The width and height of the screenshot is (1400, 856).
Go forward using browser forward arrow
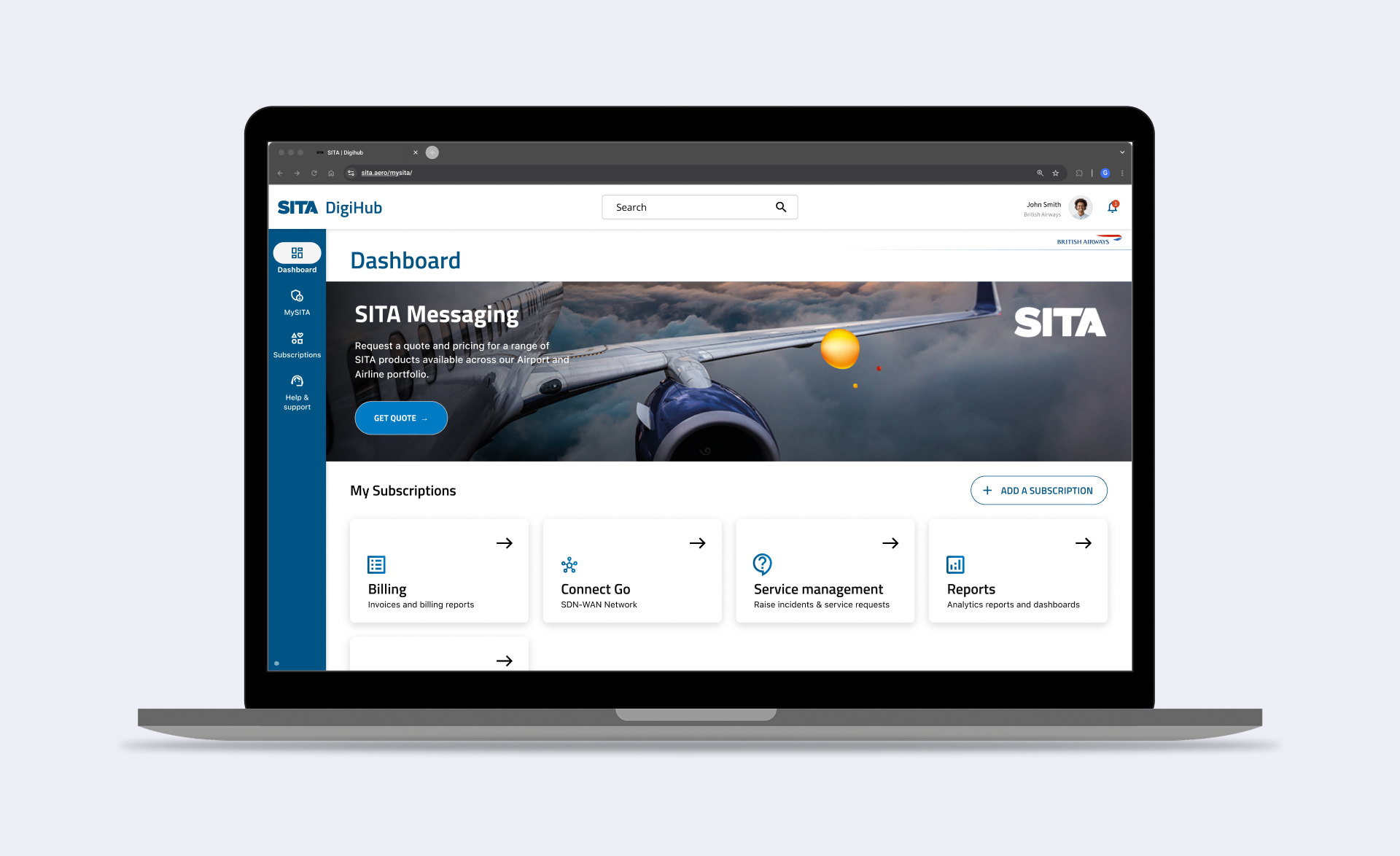coord(297,173)
